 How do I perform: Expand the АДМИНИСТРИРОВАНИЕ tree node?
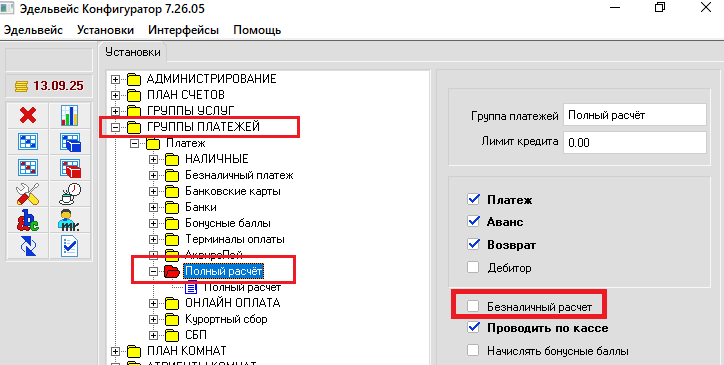pyautogui.click(x=115, y=79)
